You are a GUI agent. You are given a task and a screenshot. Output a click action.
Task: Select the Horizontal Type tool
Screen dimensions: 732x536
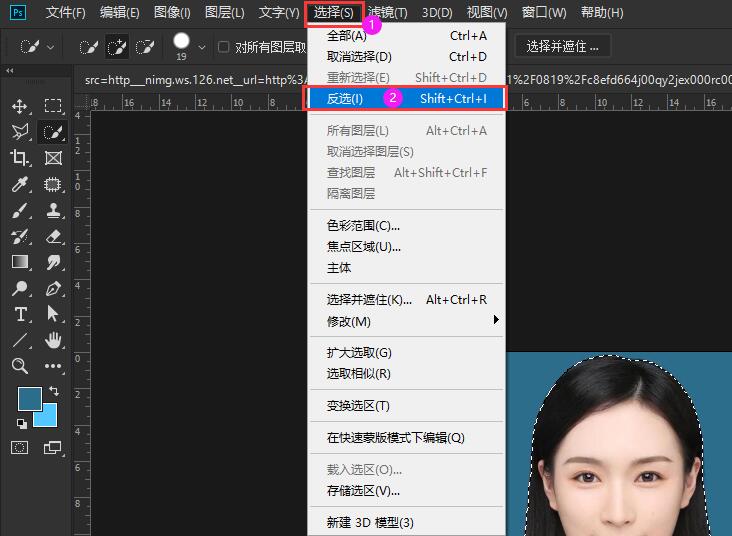20,314
